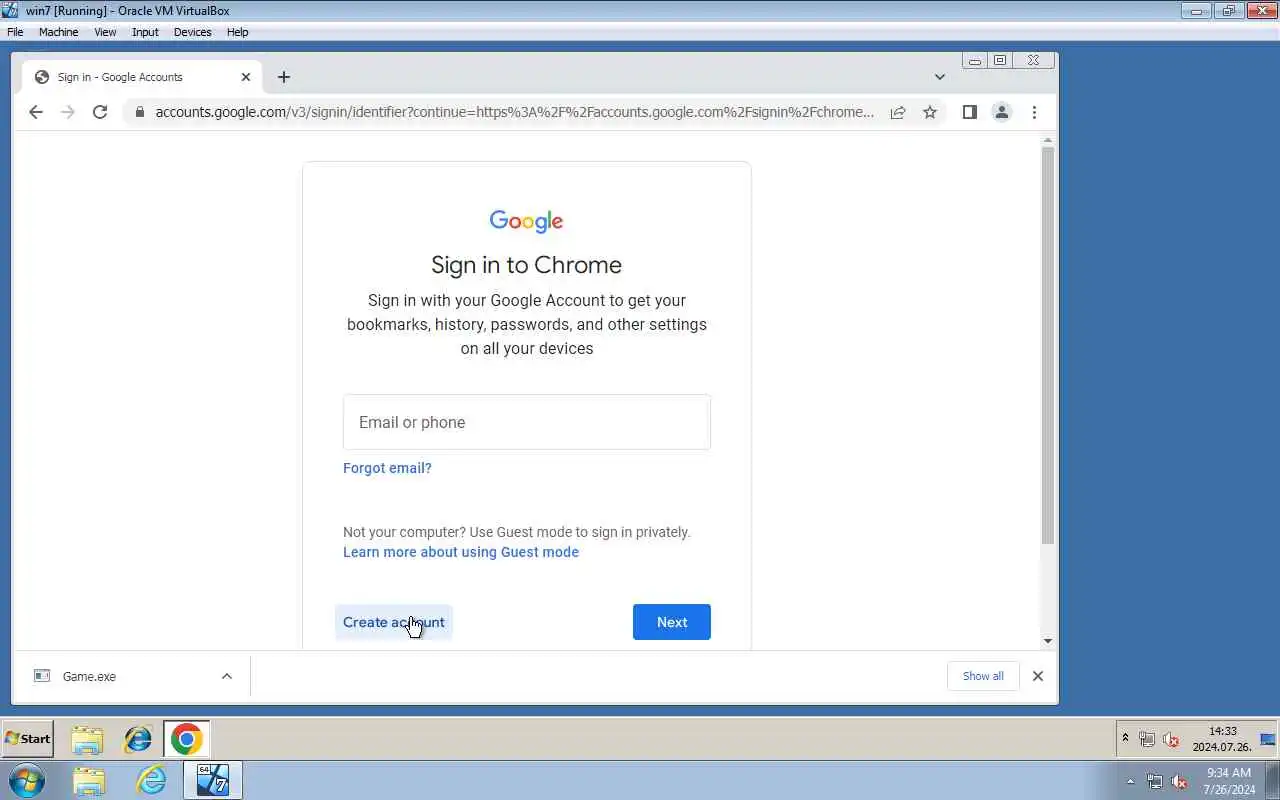Click the guest clock showing 14:33

click(x=1222, y=739)
